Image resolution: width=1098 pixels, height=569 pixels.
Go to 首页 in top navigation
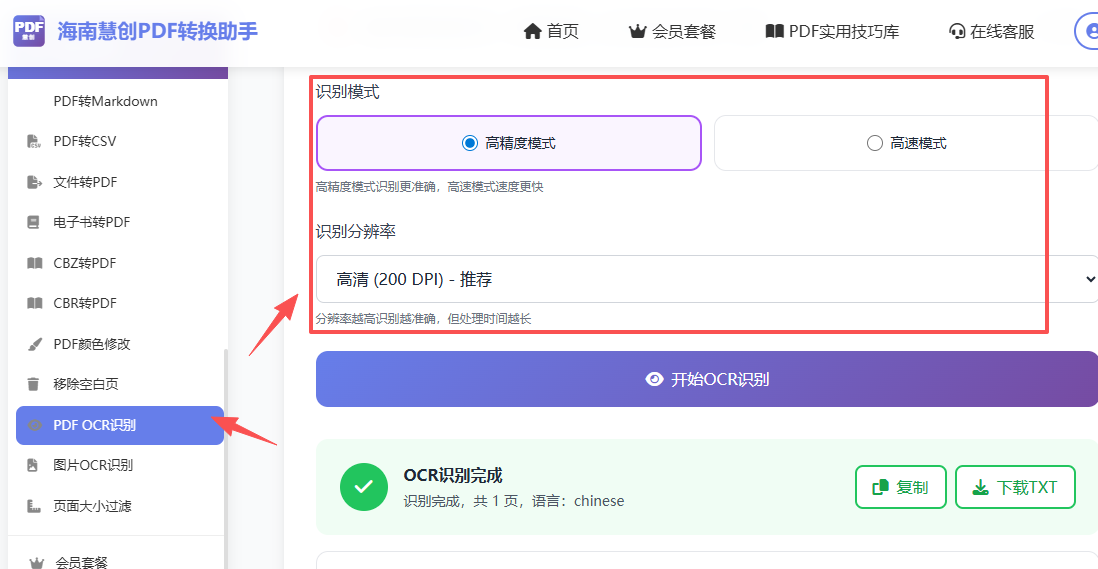pyautogui.click(x=551, y=31)
